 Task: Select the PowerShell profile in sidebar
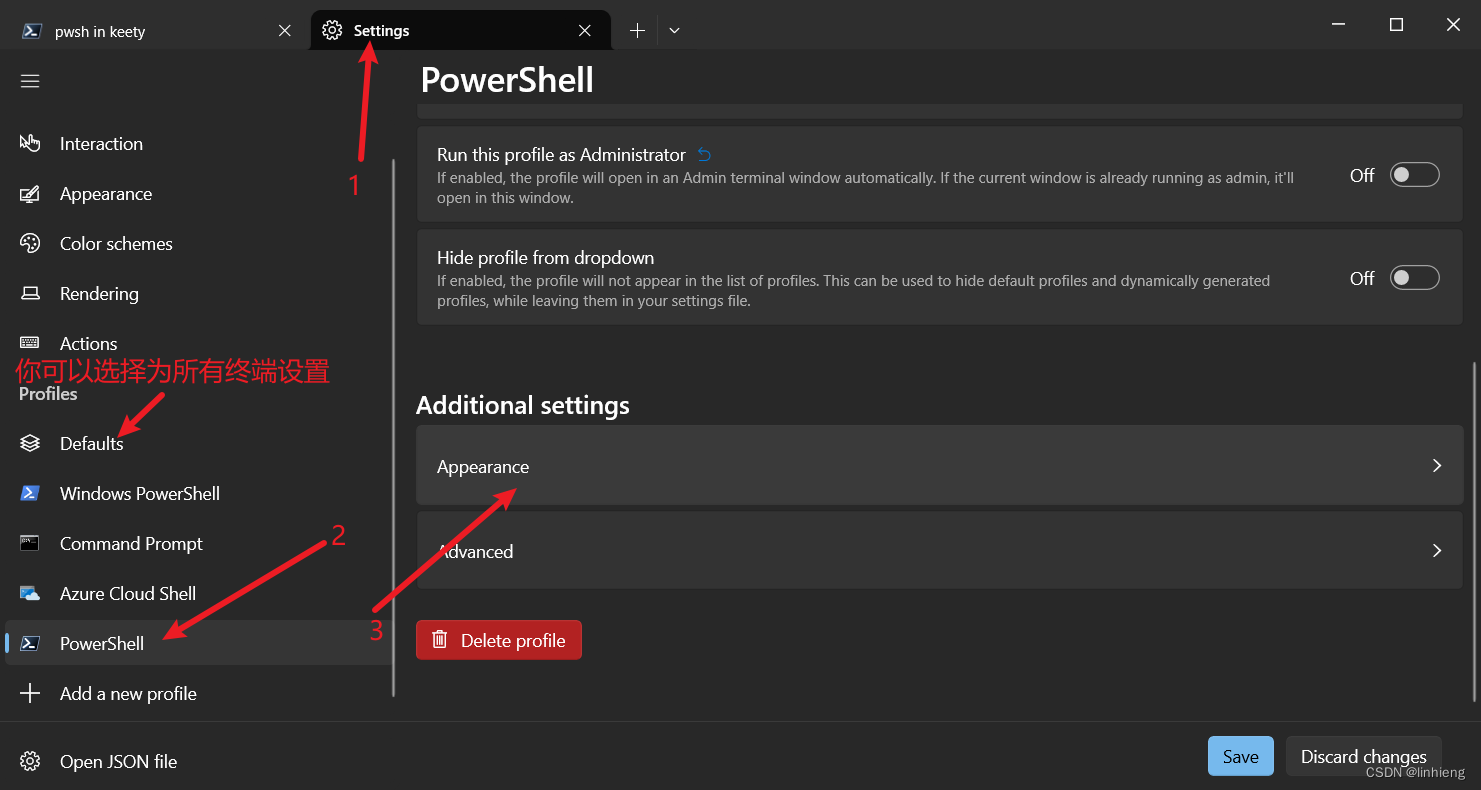[198, 643]
